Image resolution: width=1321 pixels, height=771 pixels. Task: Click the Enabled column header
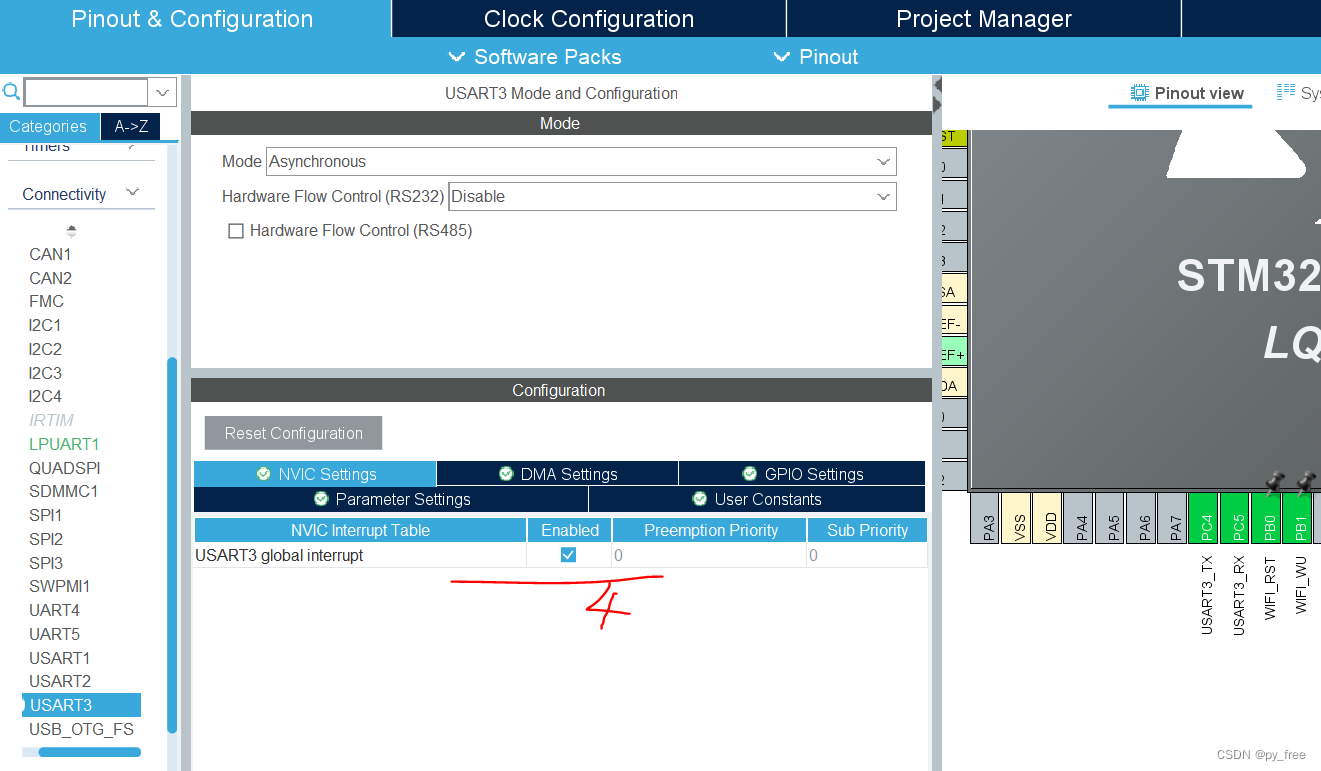[x=570, y=530]
